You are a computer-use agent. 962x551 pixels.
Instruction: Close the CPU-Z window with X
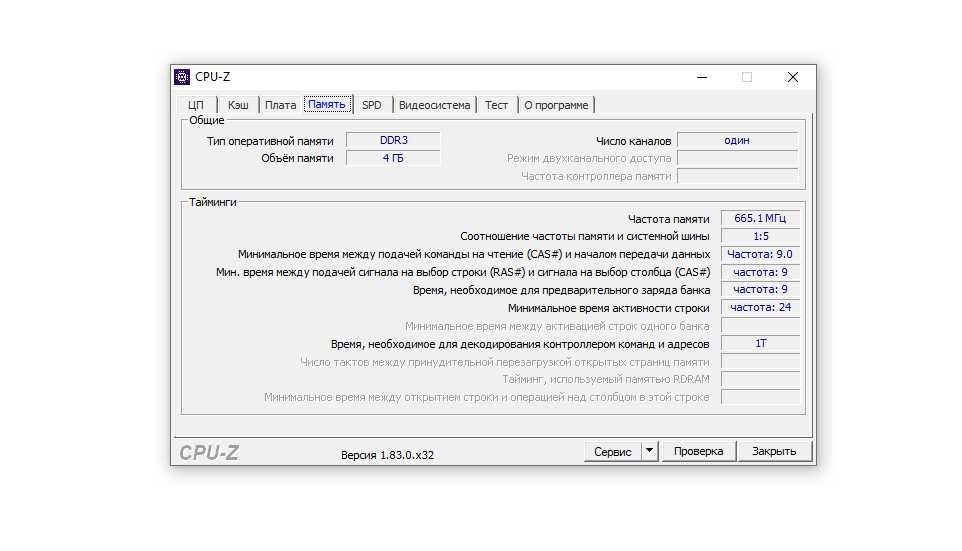tap(793, 77)
